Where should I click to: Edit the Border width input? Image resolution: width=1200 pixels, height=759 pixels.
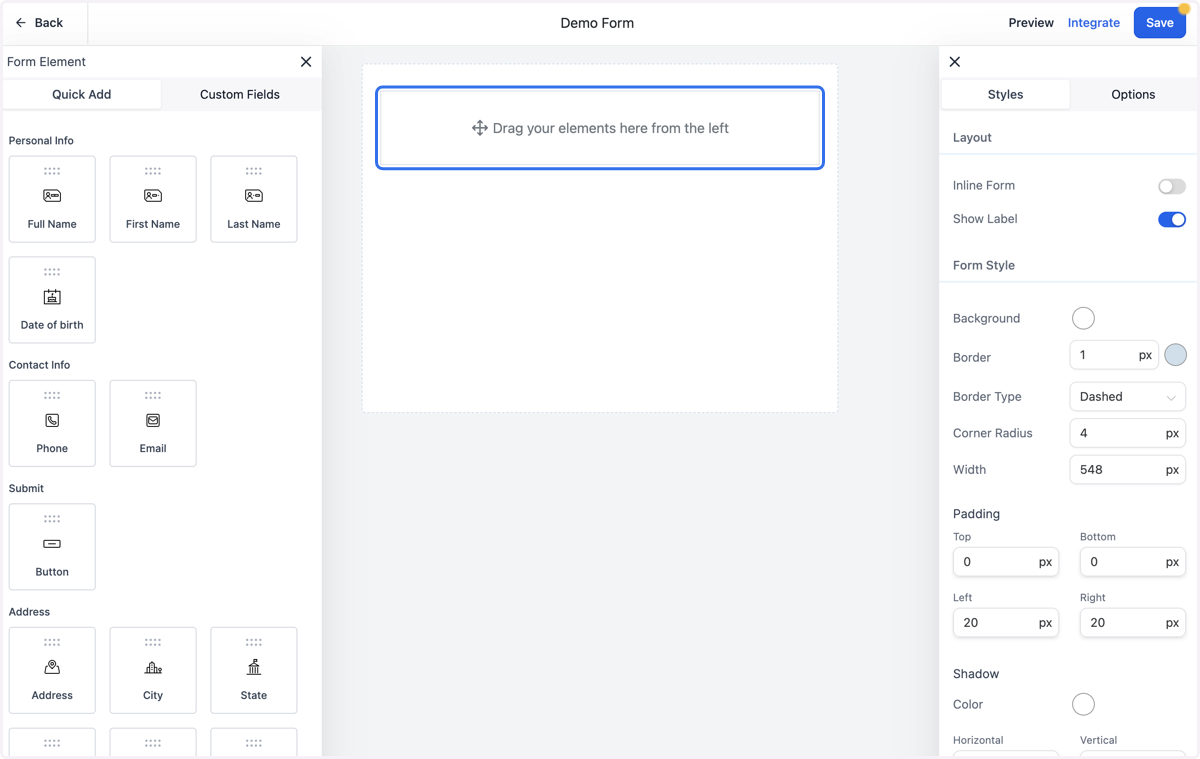(x=1114, y=355)
